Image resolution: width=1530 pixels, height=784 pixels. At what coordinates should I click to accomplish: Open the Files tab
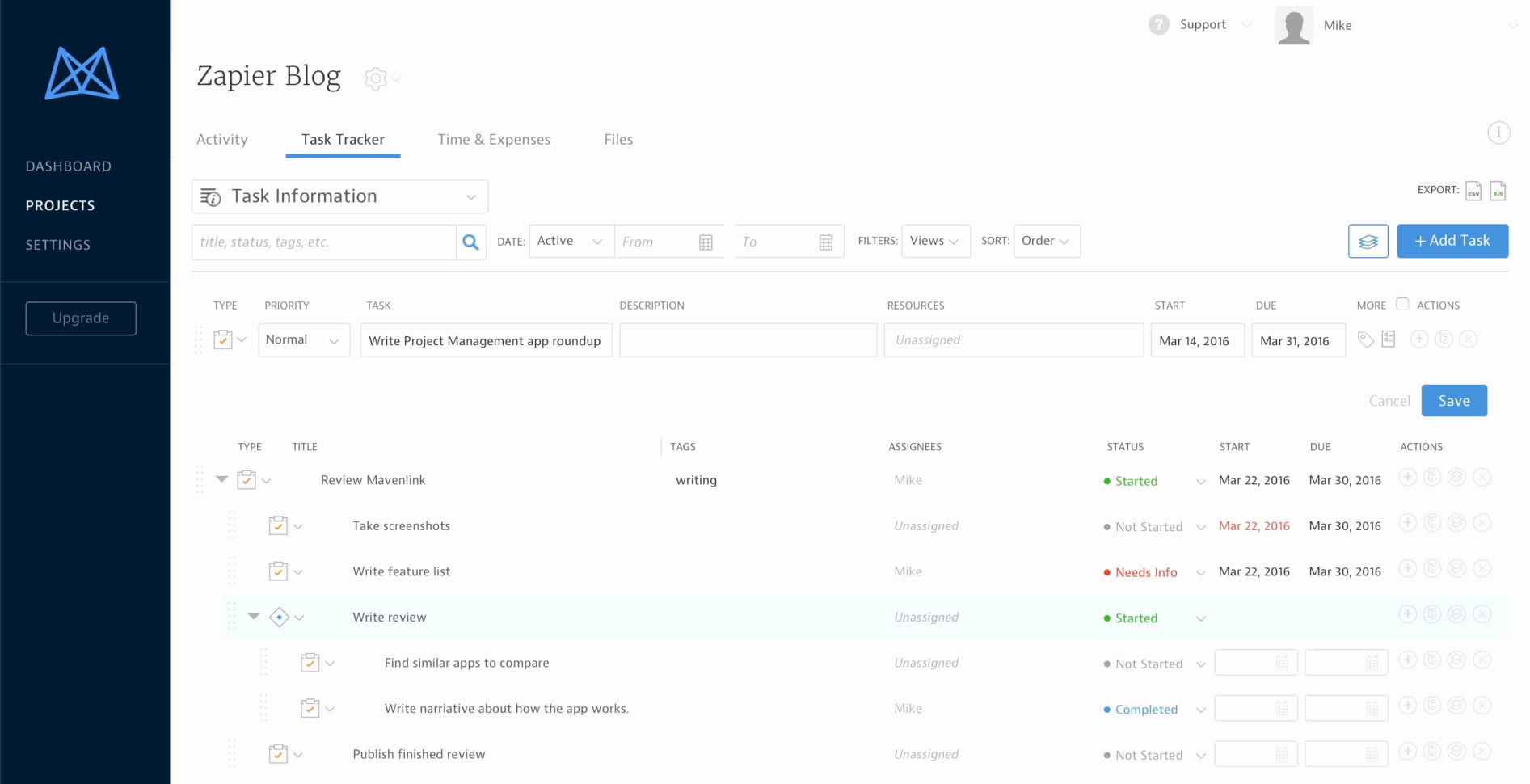point(618,139)
